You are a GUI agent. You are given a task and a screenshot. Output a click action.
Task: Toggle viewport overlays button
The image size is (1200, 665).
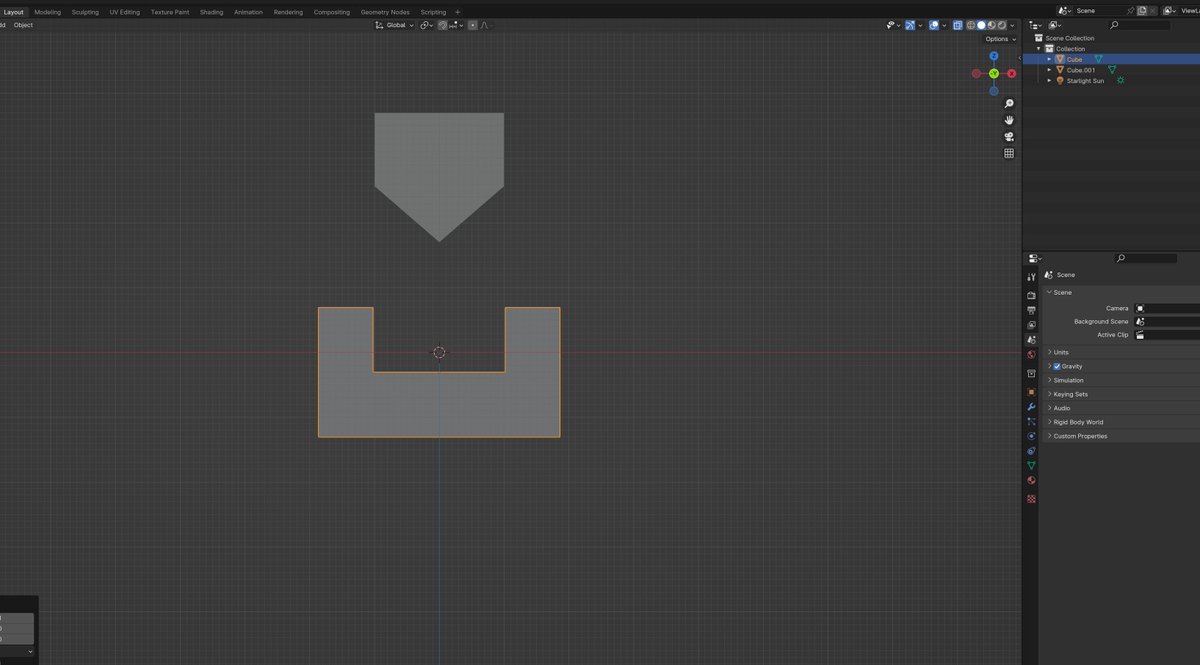(934, 24)
